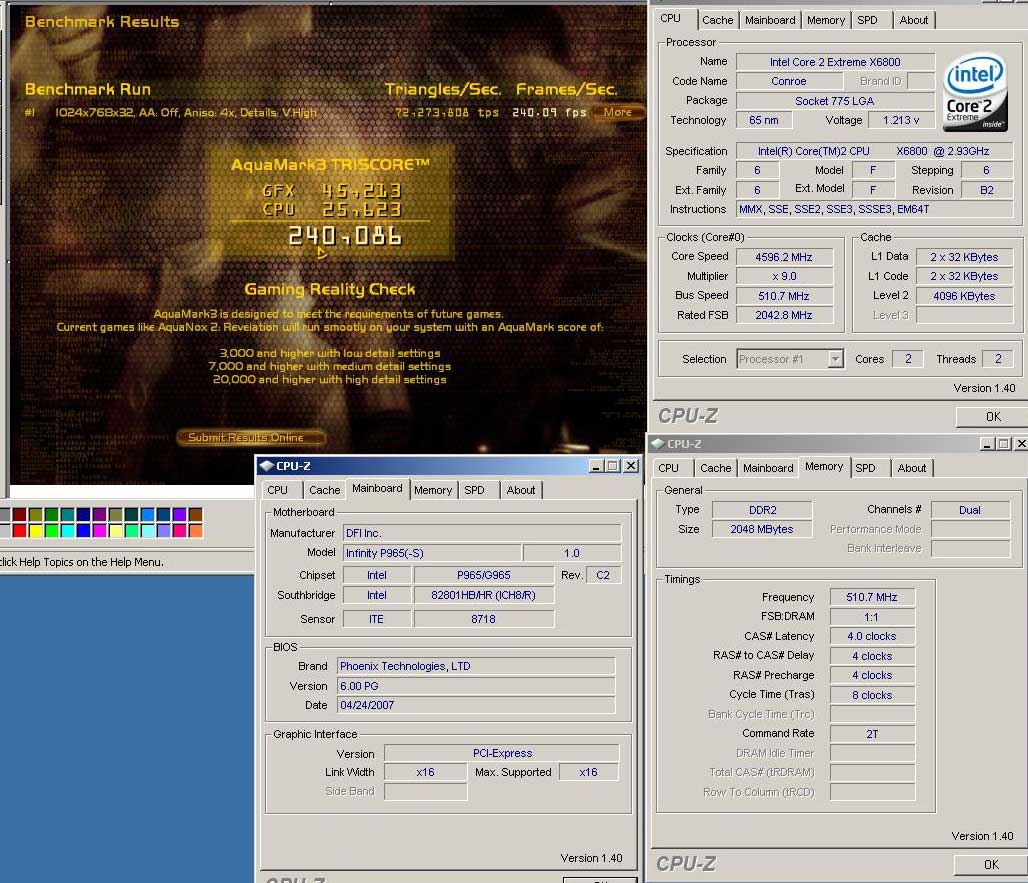Pick the magenta color swatch
1028x883 pixels.
click(100, 530)
